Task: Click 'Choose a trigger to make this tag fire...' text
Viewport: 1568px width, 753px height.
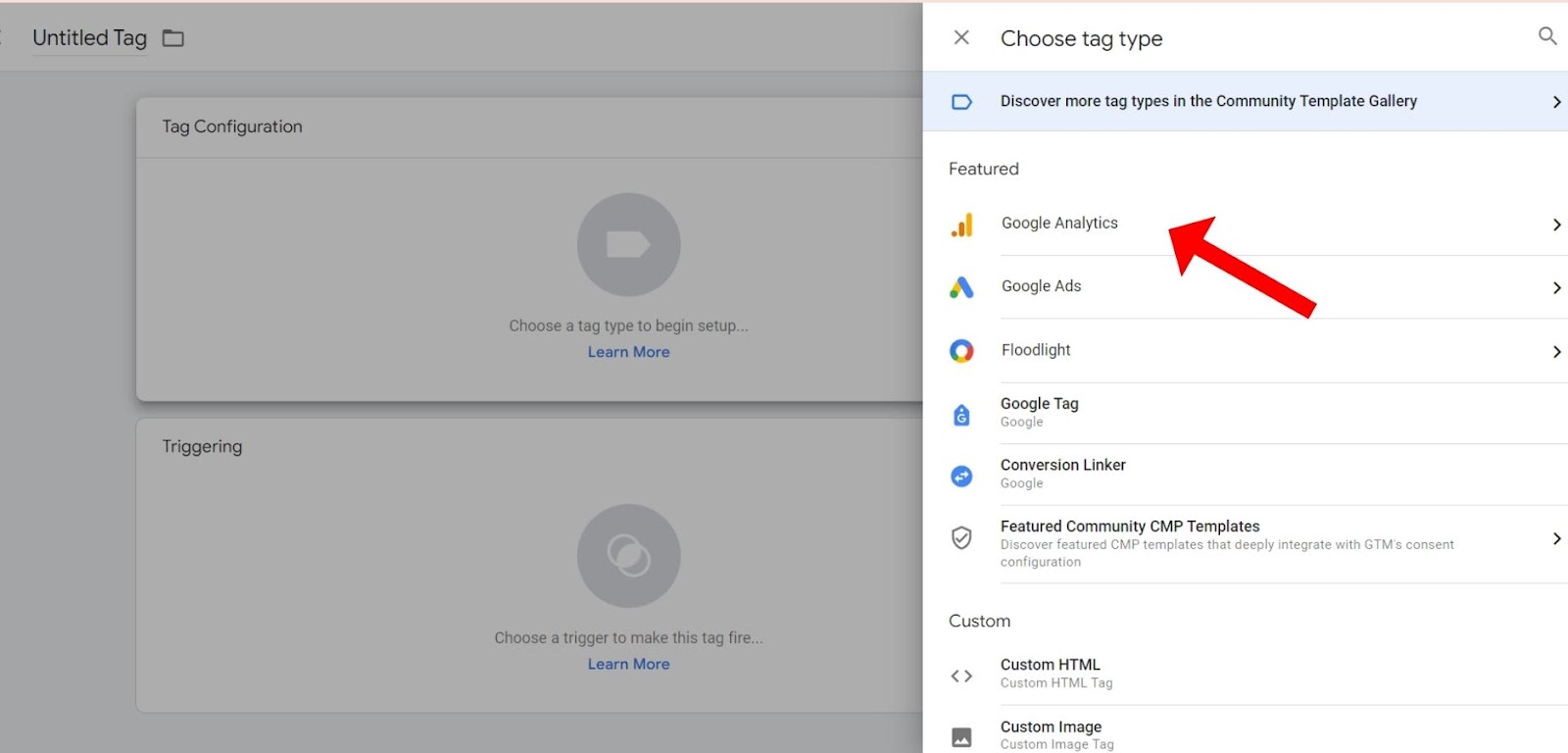Action: 628,637
